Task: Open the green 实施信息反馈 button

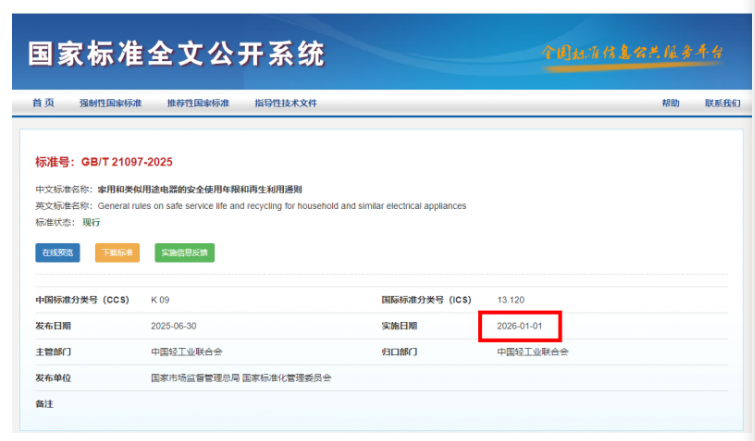Action: (184, 253)
